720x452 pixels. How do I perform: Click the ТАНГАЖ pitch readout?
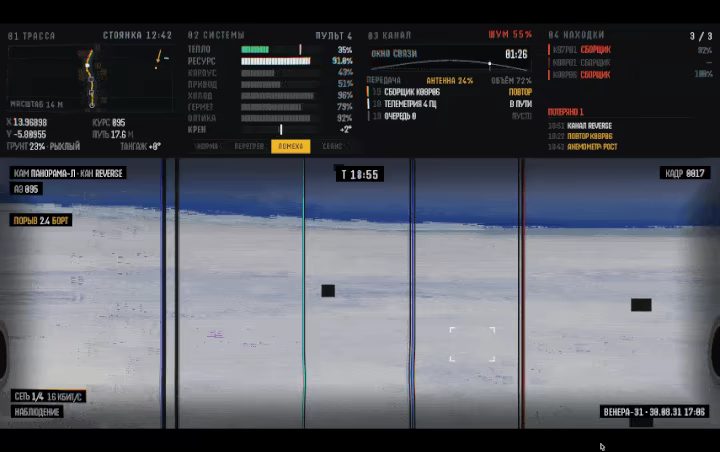coord(140,147)
